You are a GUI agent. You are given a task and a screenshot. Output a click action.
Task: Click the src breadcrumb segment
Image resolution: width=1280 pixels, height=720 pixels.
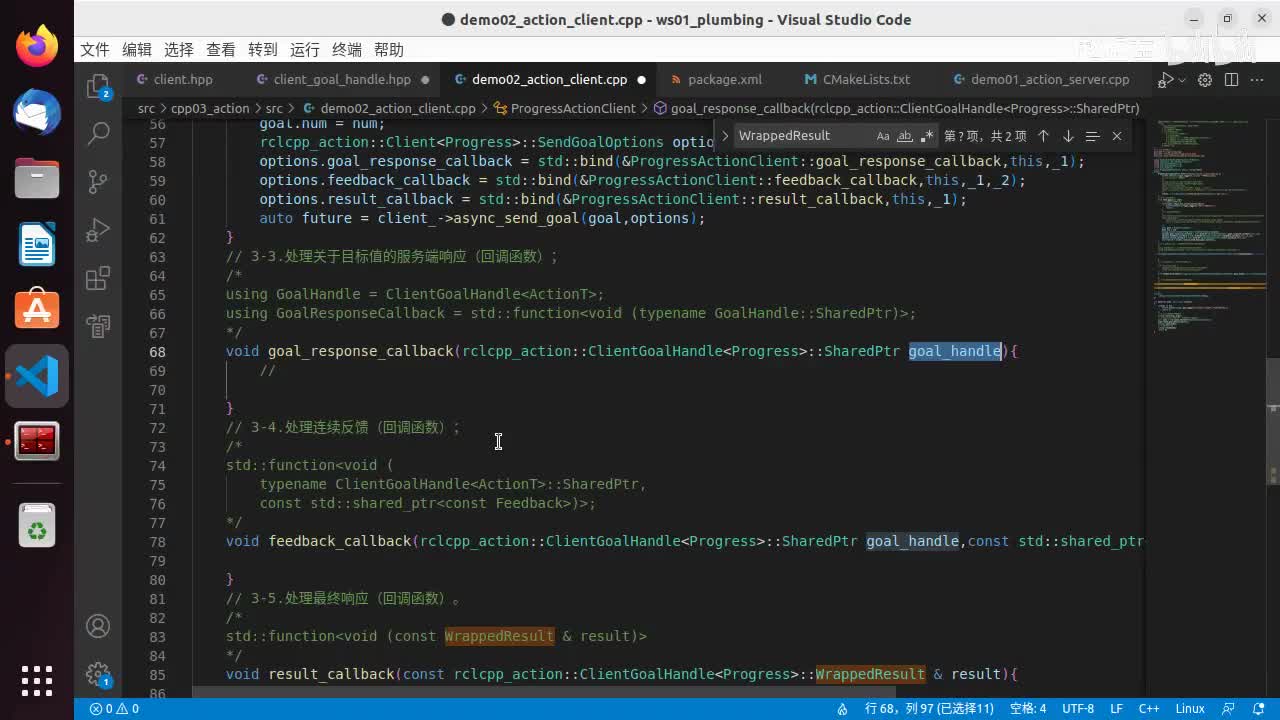[146, 108]
